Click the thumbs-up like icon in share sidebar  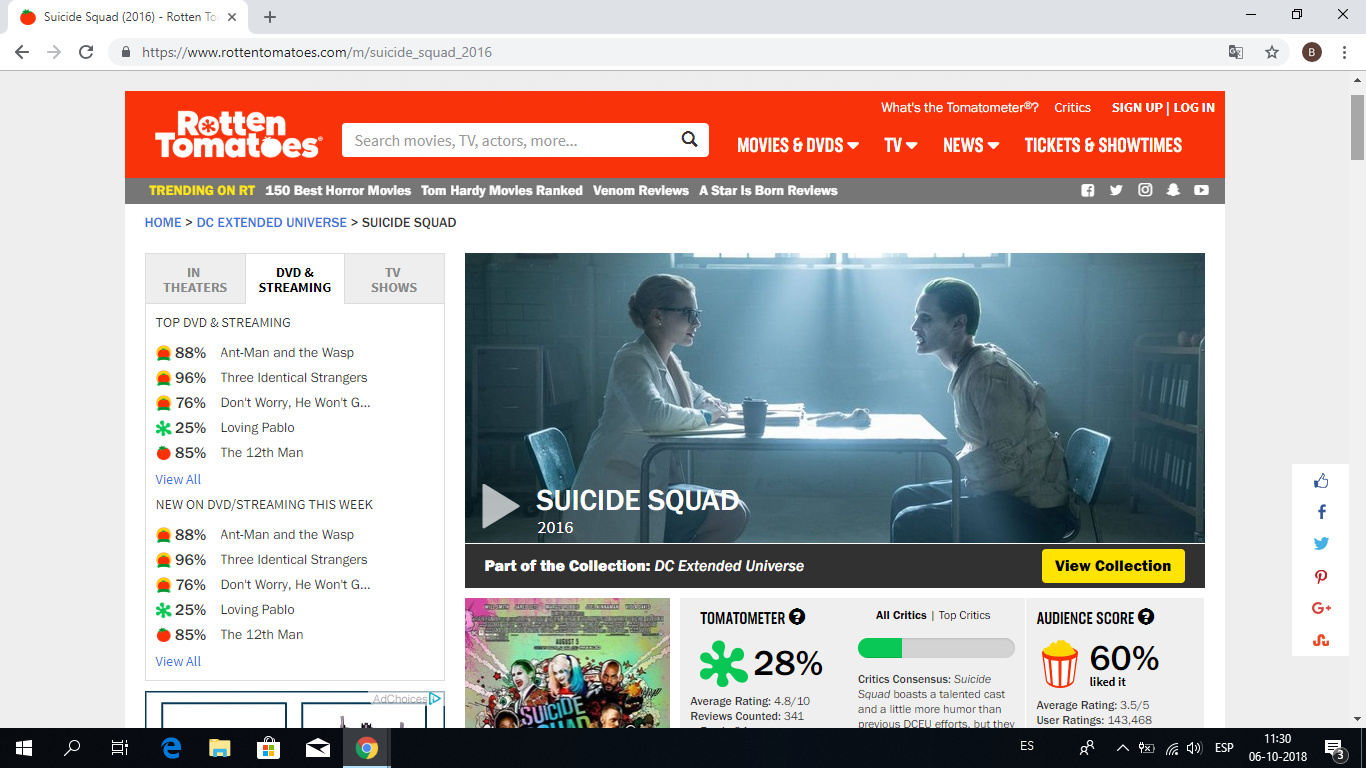(x=1321, y=481)
